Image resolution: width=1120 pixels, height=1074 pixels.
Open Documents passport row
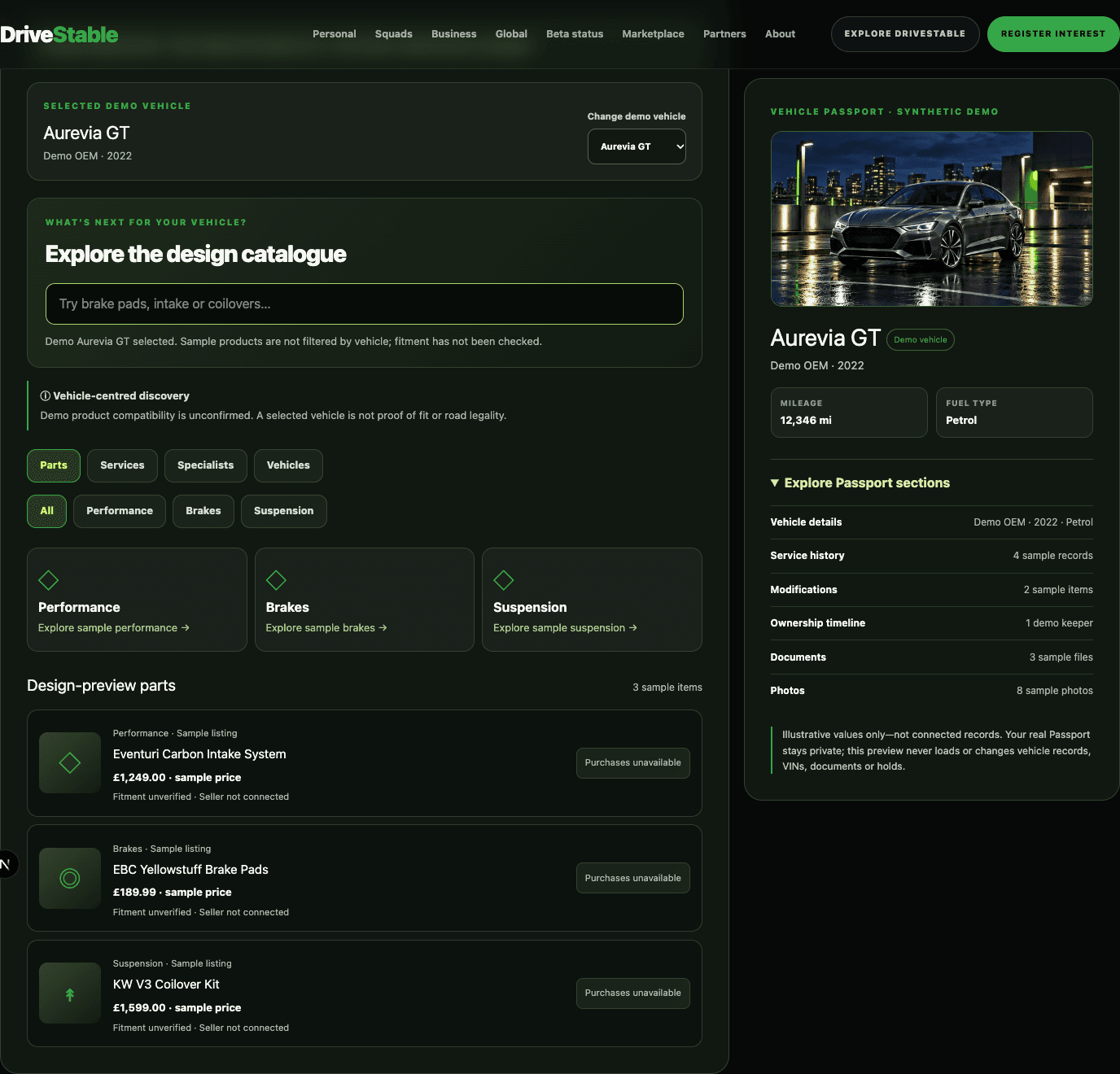point(932,657)
